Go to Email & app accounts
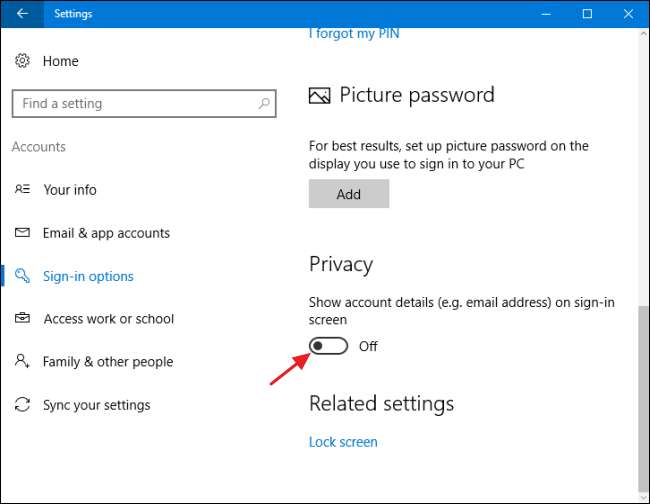 point(106,233)
